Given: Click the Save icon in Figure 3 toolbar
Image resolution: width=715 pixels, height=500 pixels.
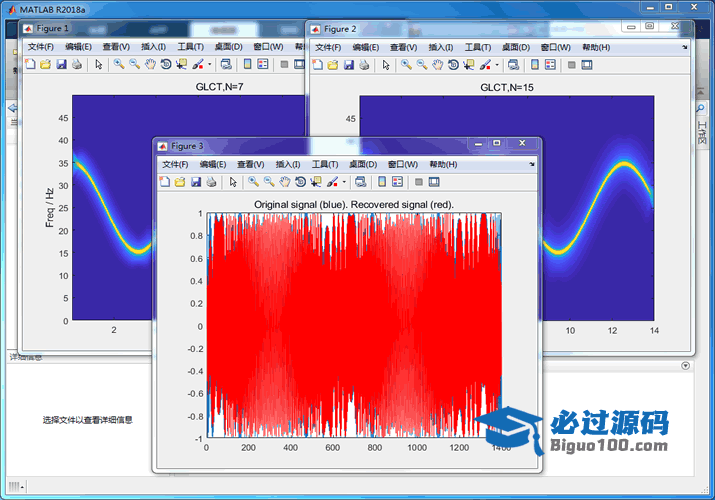Looking at the screenshot, I should point(196,182).
